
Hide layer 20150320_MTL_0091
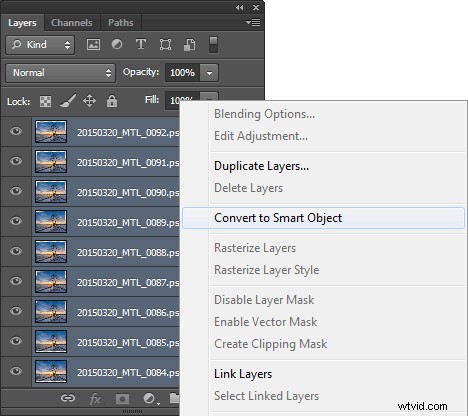click(16, 161)
